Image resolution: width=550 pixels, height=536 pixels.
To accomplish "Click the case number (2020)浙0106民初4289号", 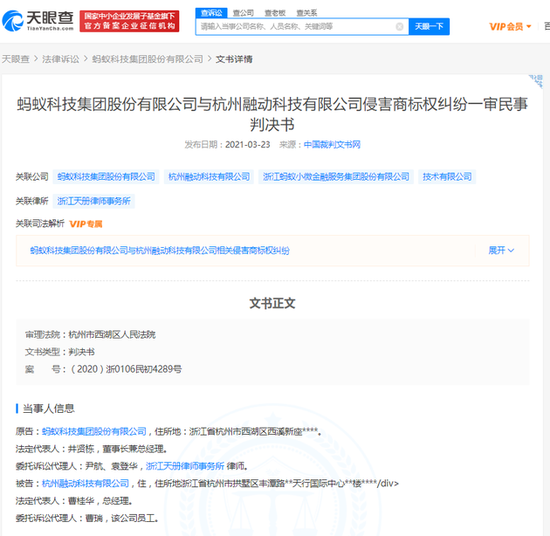I will click(126, 369).
